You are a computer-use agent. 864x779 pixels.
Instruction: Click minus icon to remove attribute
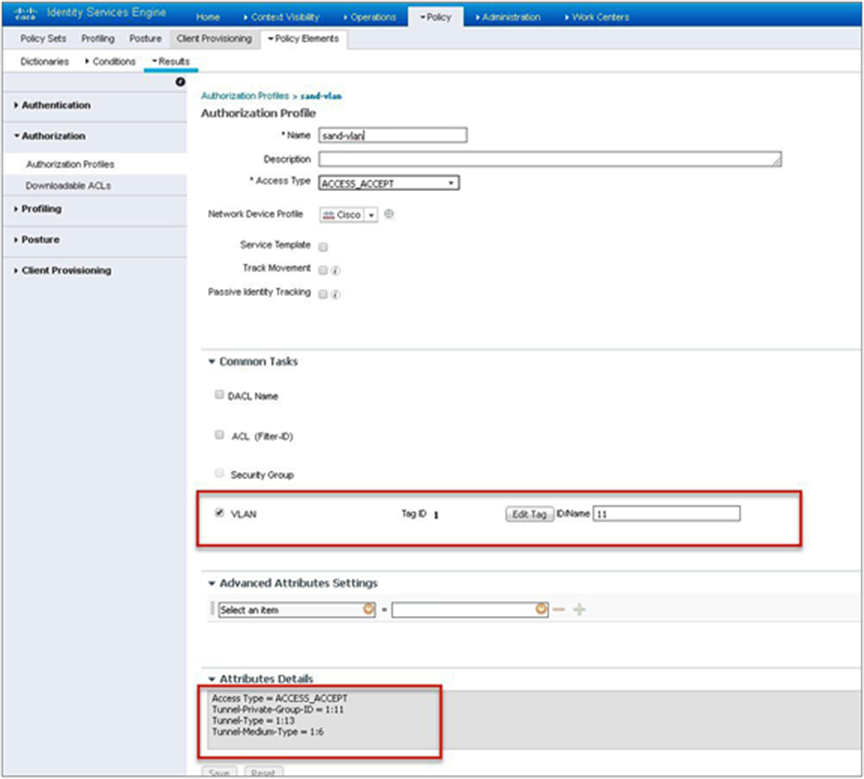pos(559,609)
